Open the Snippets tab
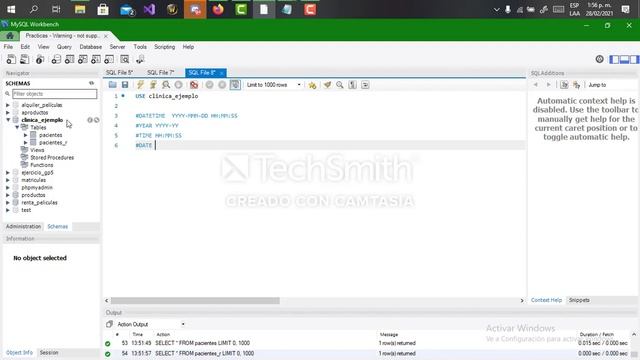This screenshot has height=360, width=640. click(x=579, y=300)
